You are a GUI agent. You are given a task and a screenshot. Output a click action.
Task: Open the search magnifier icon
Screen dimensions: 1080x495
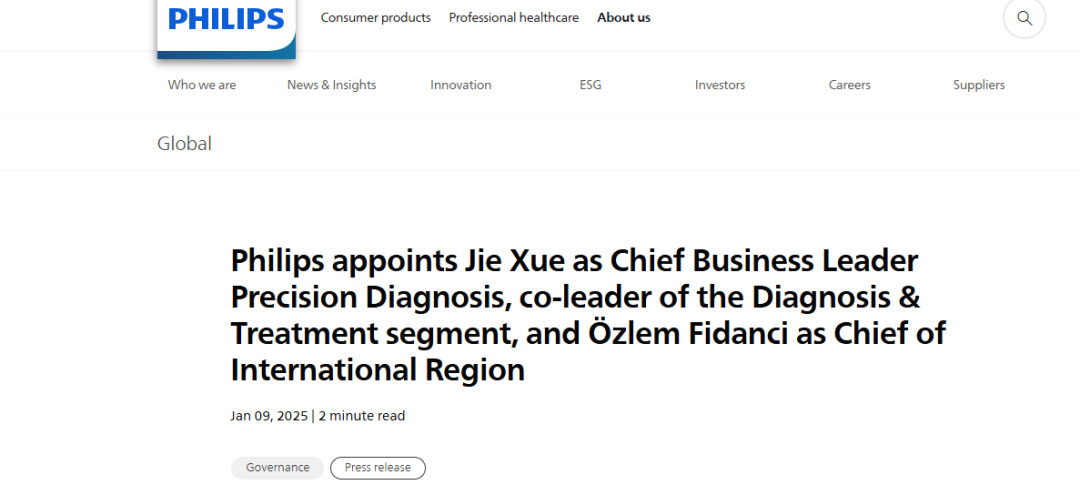point(1024,18)
